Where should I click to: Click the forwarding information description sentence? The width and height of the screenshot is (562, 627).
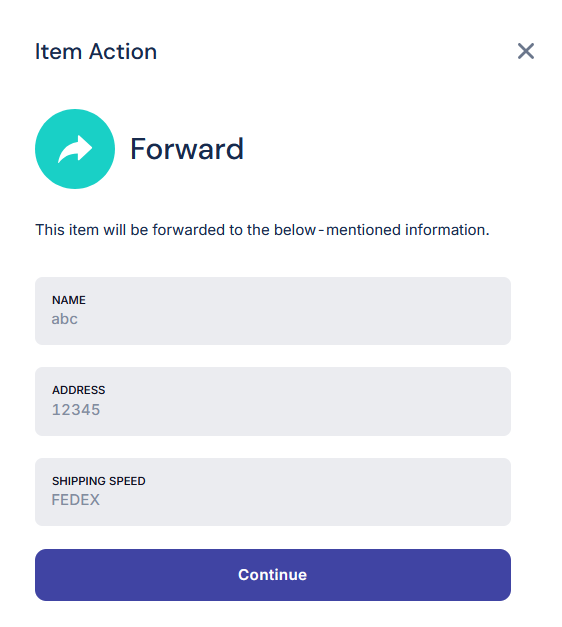click(262, 230)
